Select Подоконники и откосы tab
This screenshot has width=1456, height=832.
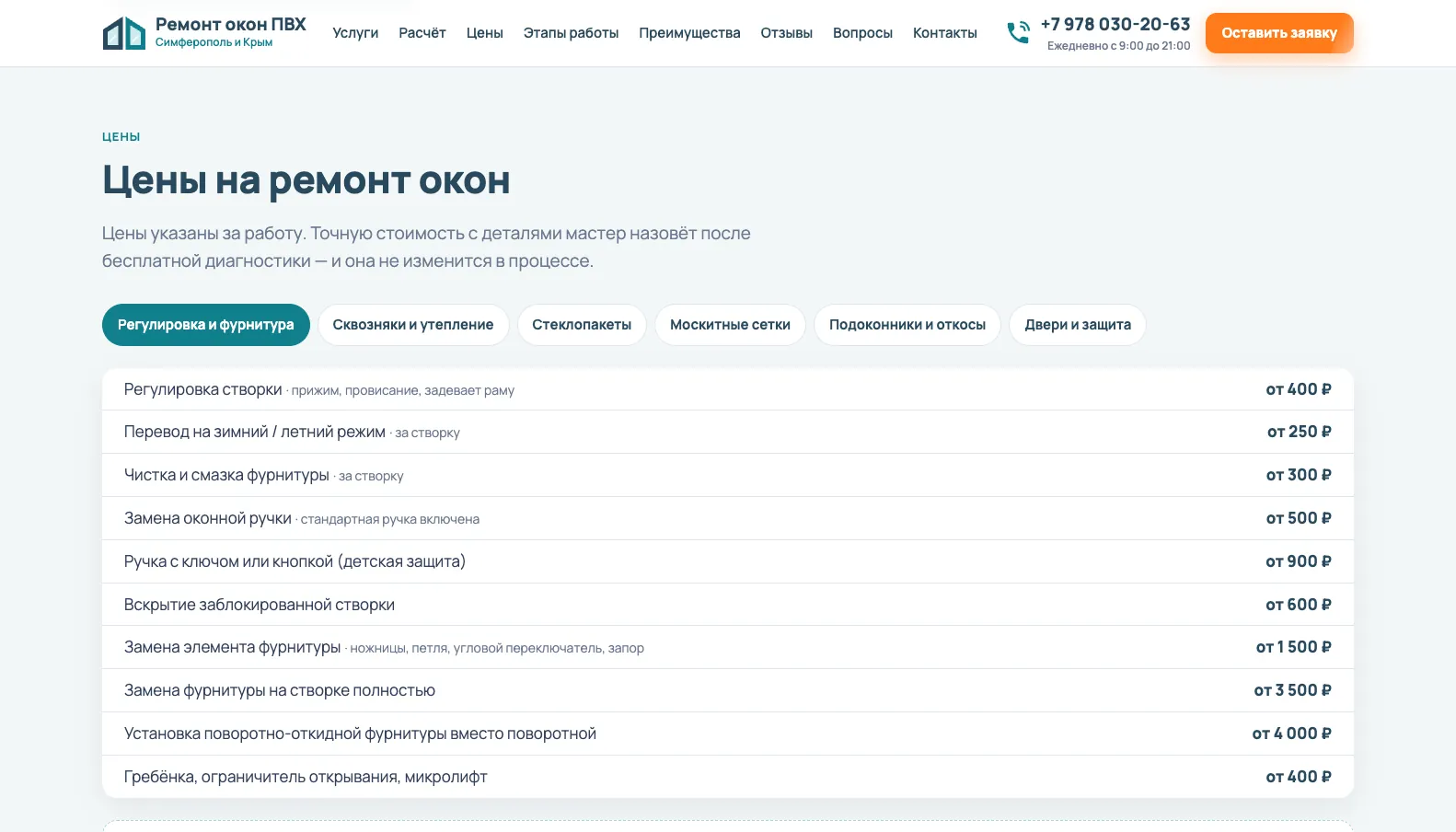click(x=907, y=325)
